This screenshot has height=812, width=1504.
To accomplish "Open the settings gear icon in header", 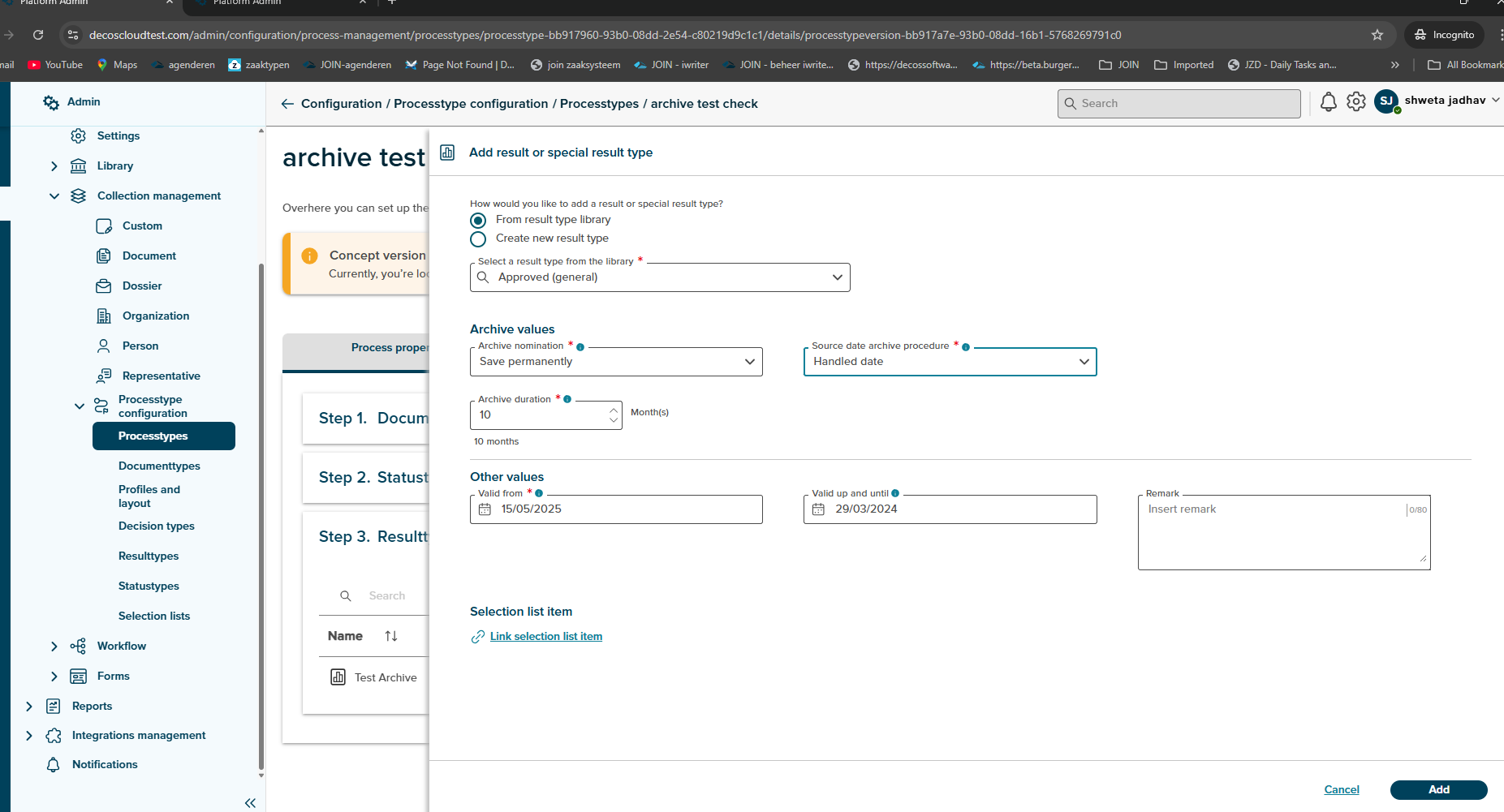I will [x=1355, y=102].
